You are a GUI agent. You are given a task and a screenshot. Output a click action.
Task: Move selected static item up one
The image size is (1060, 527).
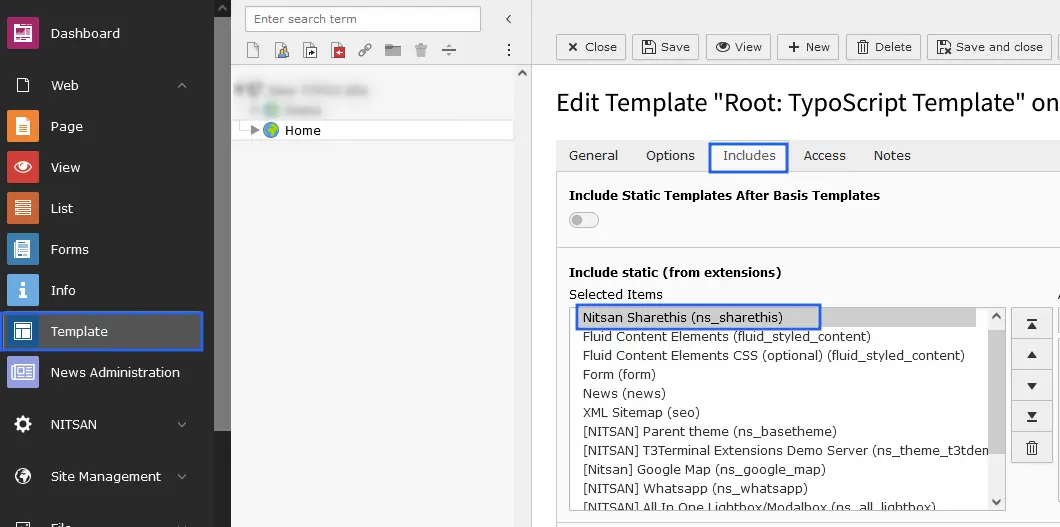(1032, 355)
